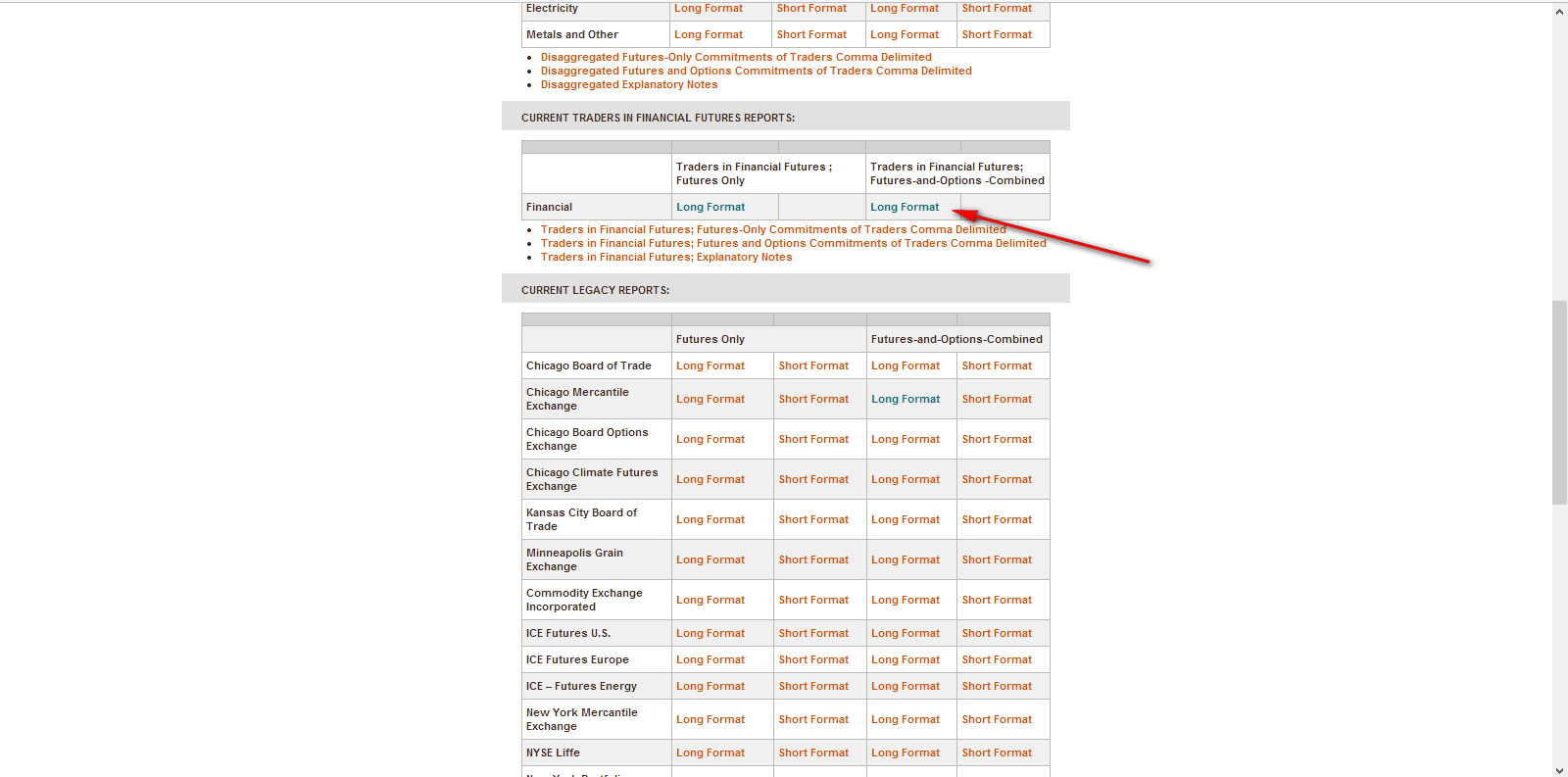Open ICE Futures Europe Combined Short Format
Image resolution: width=1568 pixels, height=777 pixels.
coord(997,659)
